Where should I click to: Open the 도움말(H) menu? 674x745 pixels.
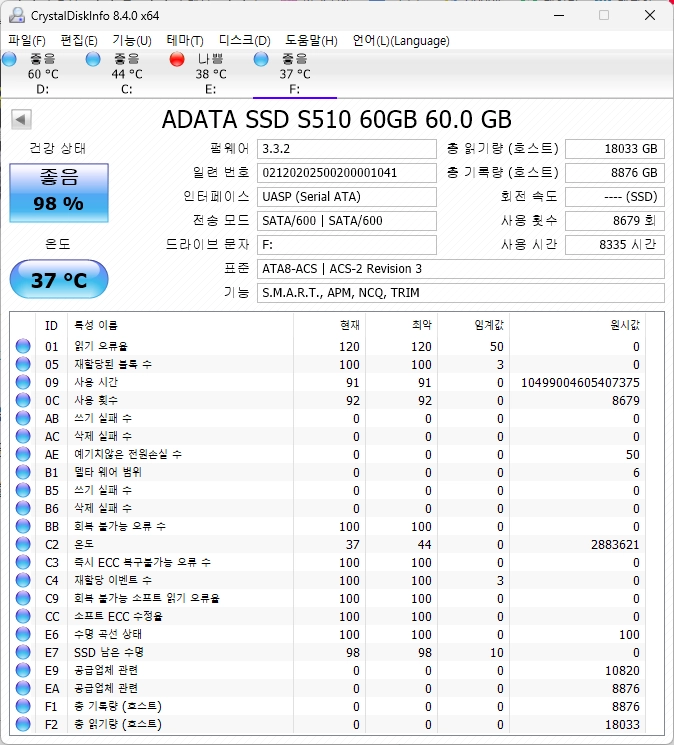point(312,41)
